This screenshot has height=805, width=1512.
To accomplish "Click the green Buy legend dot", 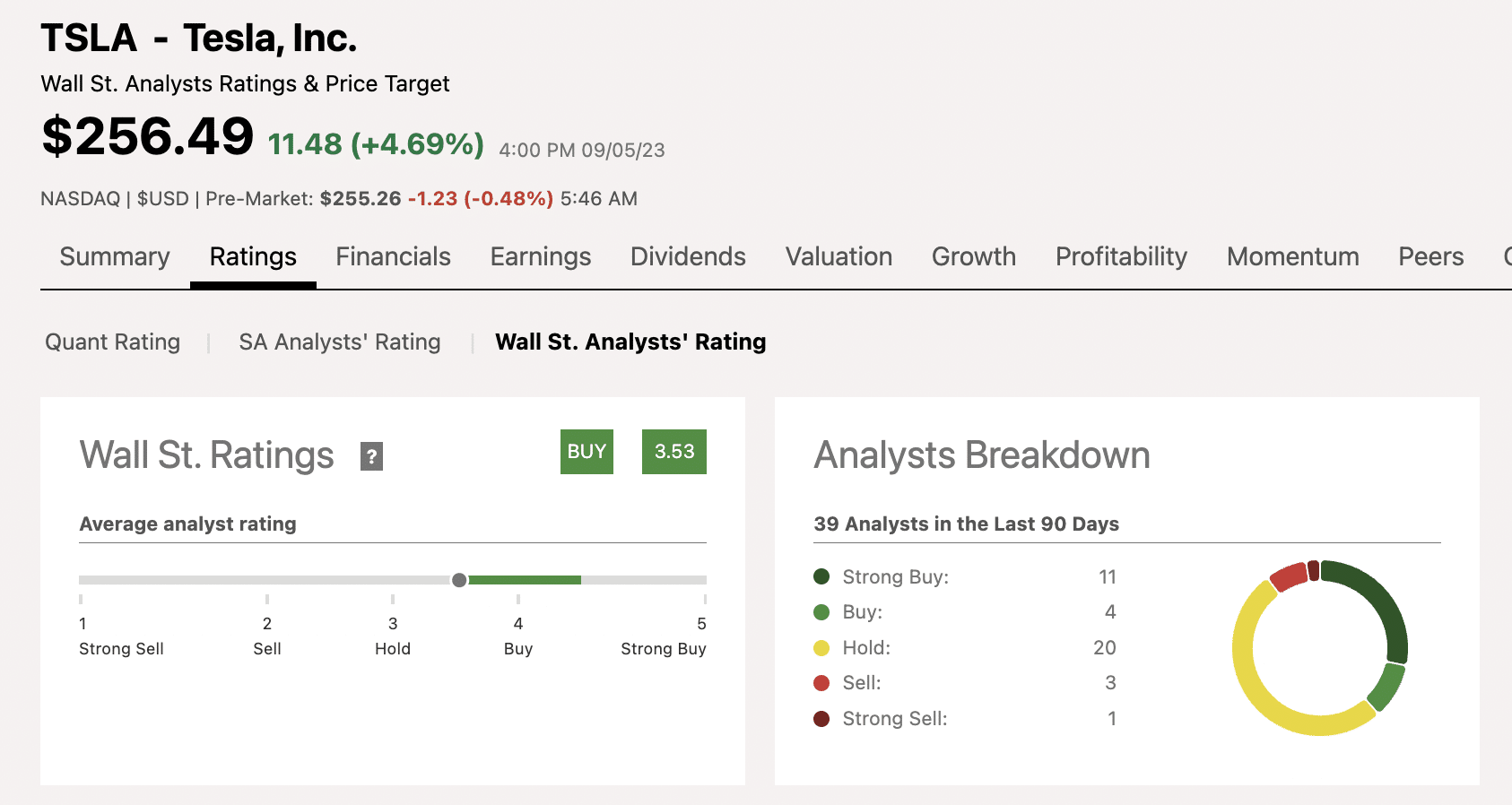I will [821, 612].
